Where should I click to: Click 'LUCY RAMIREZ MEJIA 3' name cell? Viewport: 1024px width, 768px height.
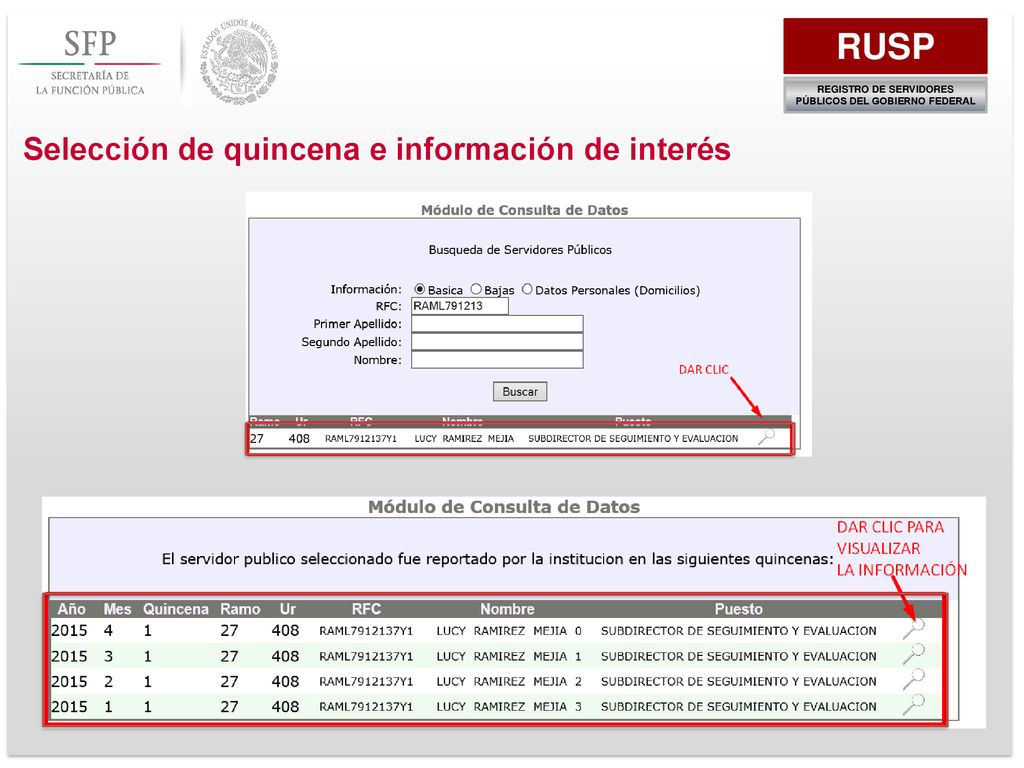509,707
